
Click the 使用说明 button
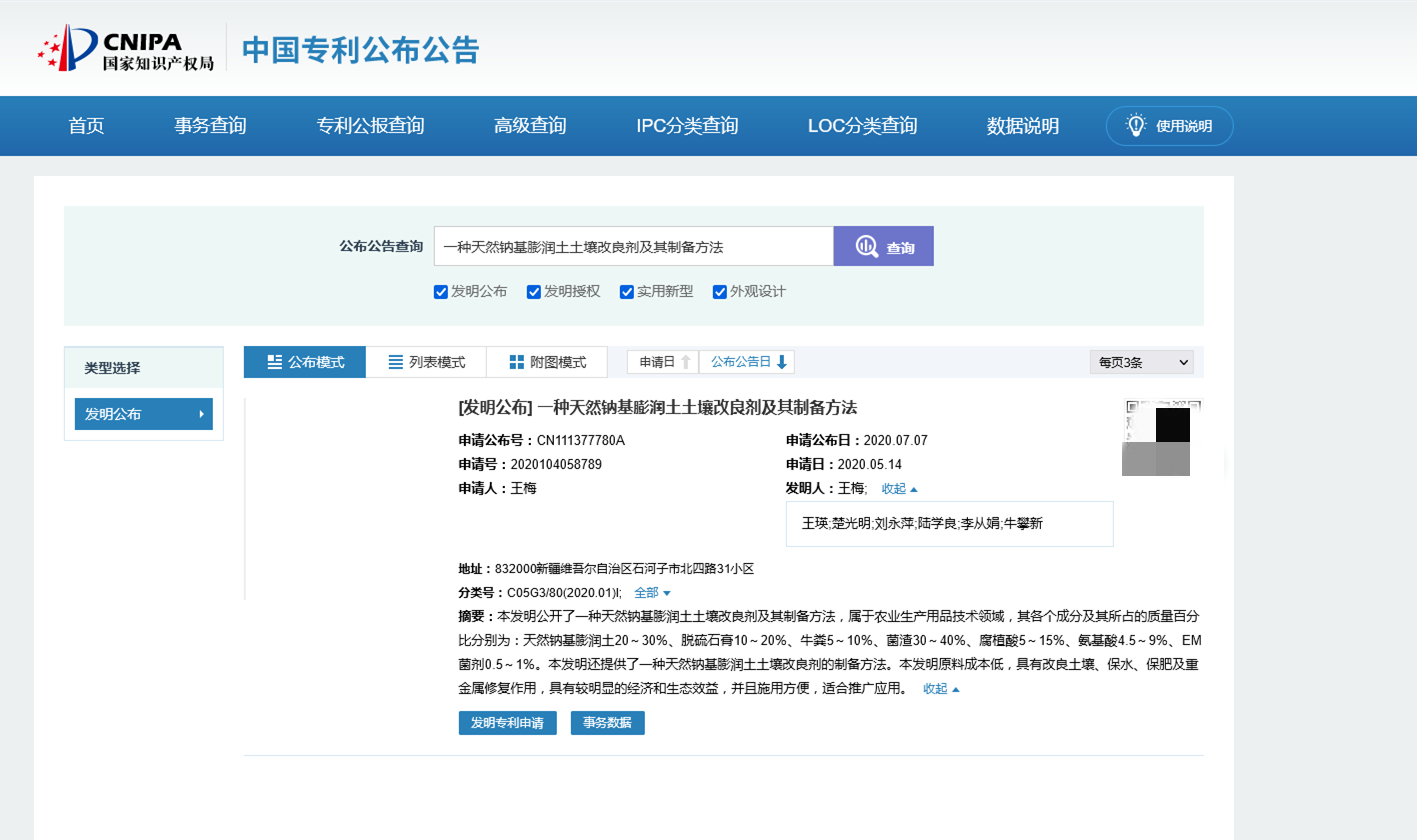pos(1169,126)
